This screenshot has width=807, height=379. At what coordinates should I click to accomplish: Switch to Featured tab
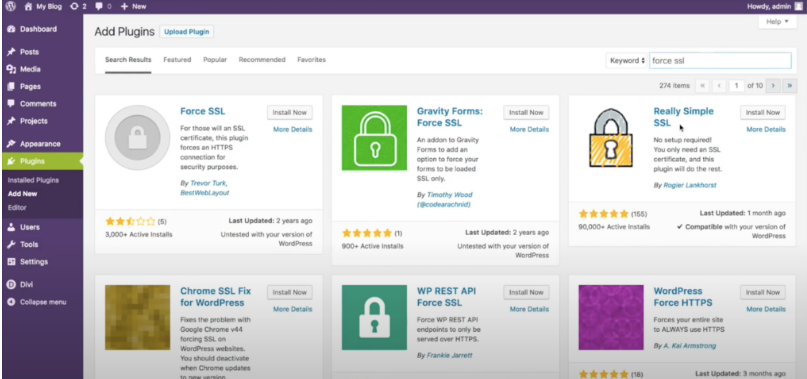point(177,60)
